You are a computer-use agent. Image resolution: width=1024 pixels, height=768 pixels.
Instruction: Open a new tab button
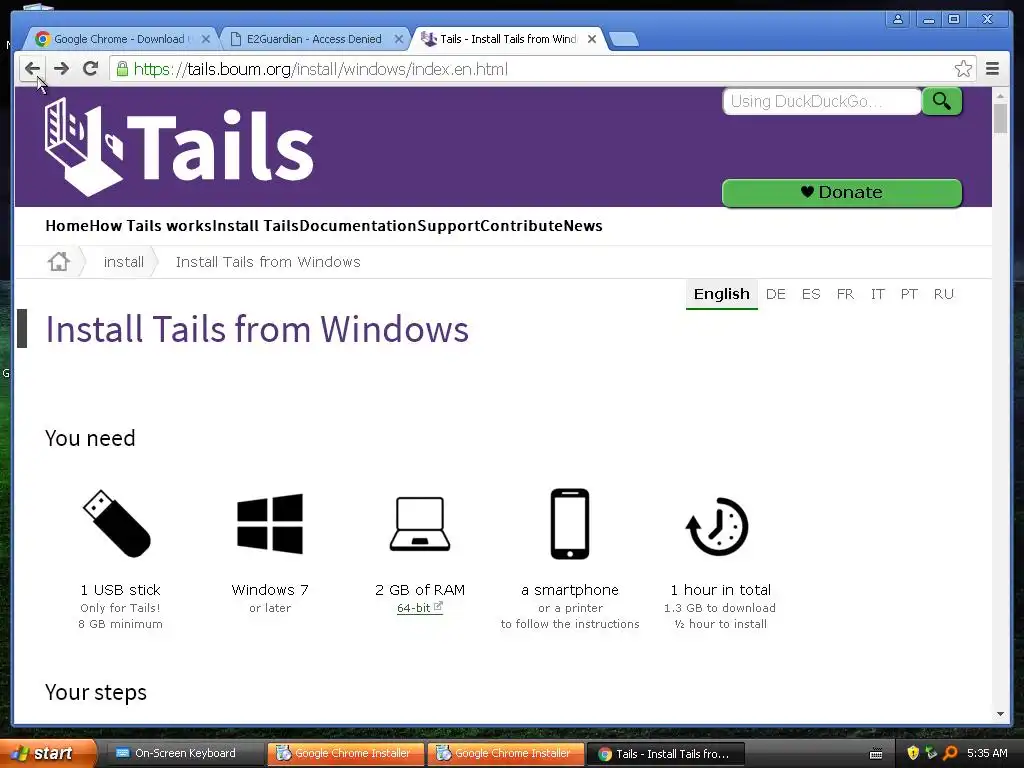point(624,39)
